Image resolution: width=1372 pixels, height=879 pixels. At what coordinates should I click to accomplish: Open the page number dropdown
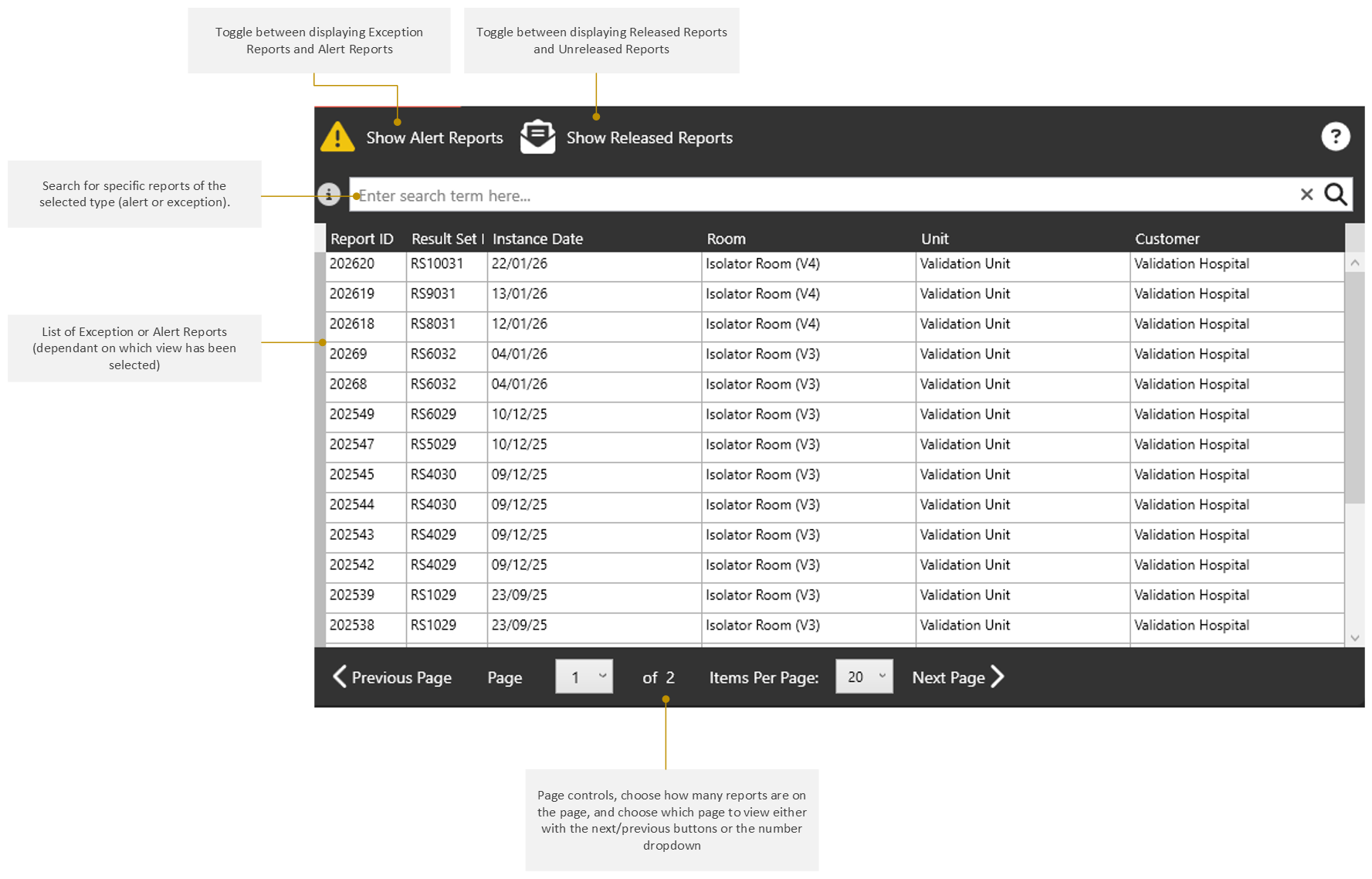(x=584, y=677)
